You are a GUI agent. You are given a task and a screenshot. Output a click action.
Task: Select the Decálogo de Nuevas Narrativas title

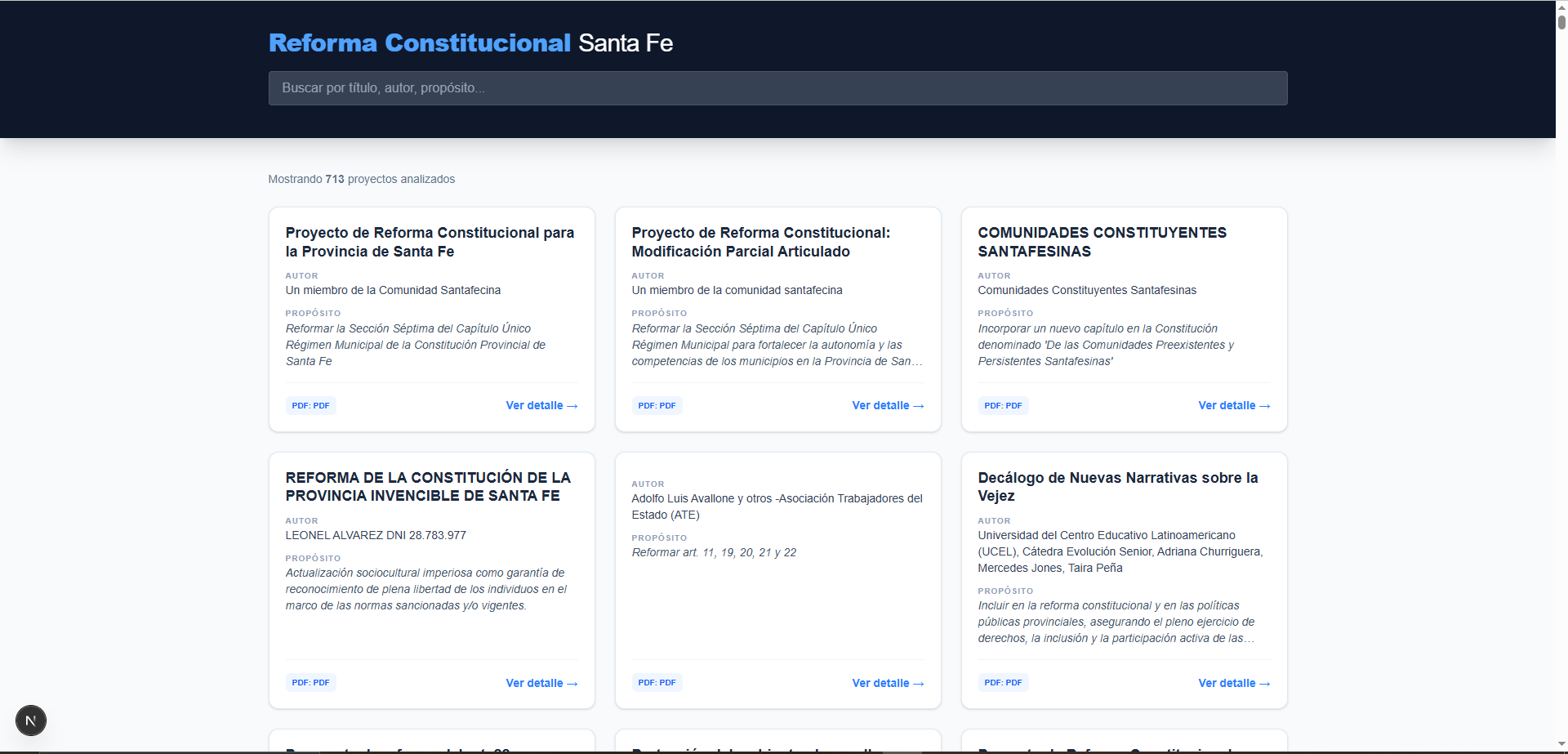[x=1117, y=487]
